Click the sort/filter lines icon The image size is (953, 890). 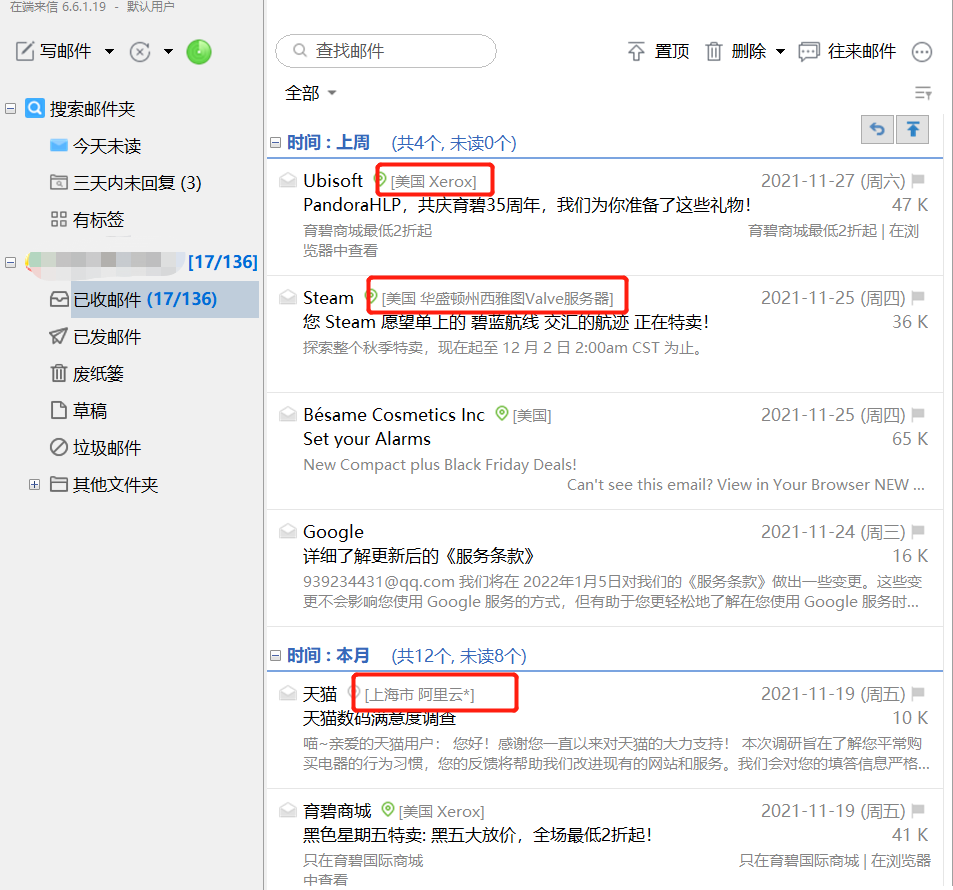pos(923,93)
